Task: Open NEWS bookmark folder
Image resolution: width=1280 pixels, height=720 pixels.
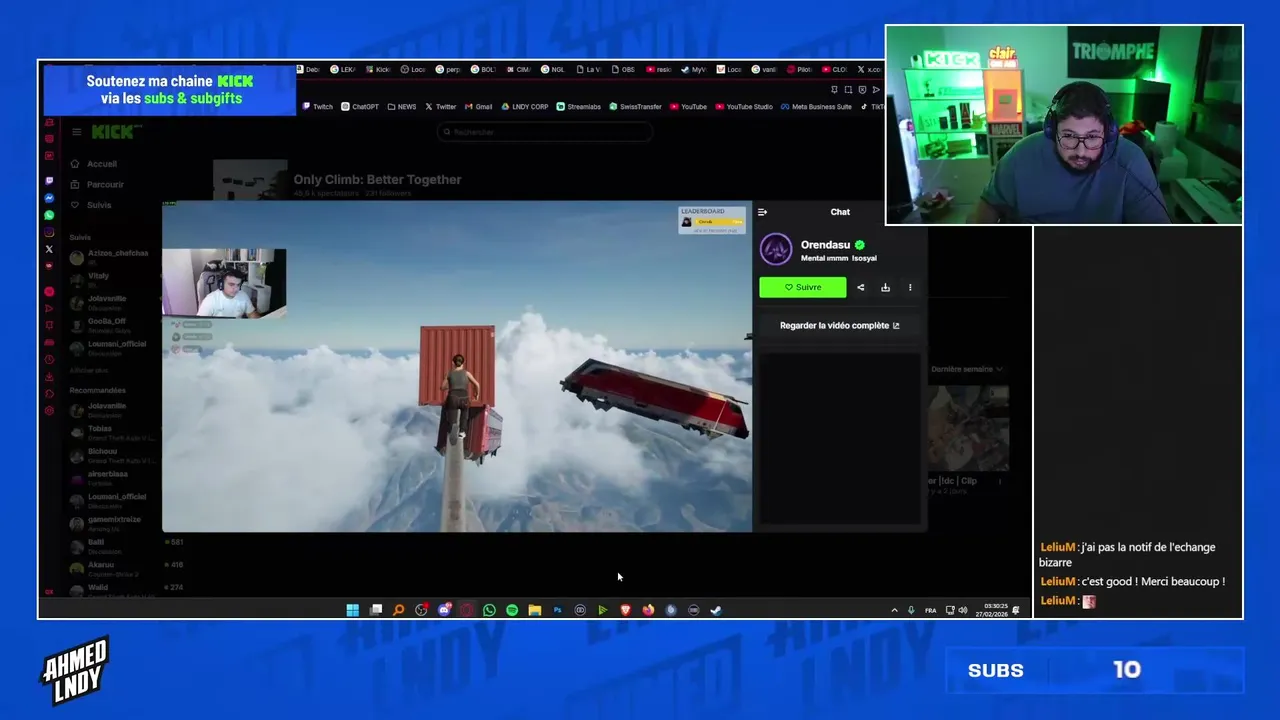Action: [x=401, y=106]
